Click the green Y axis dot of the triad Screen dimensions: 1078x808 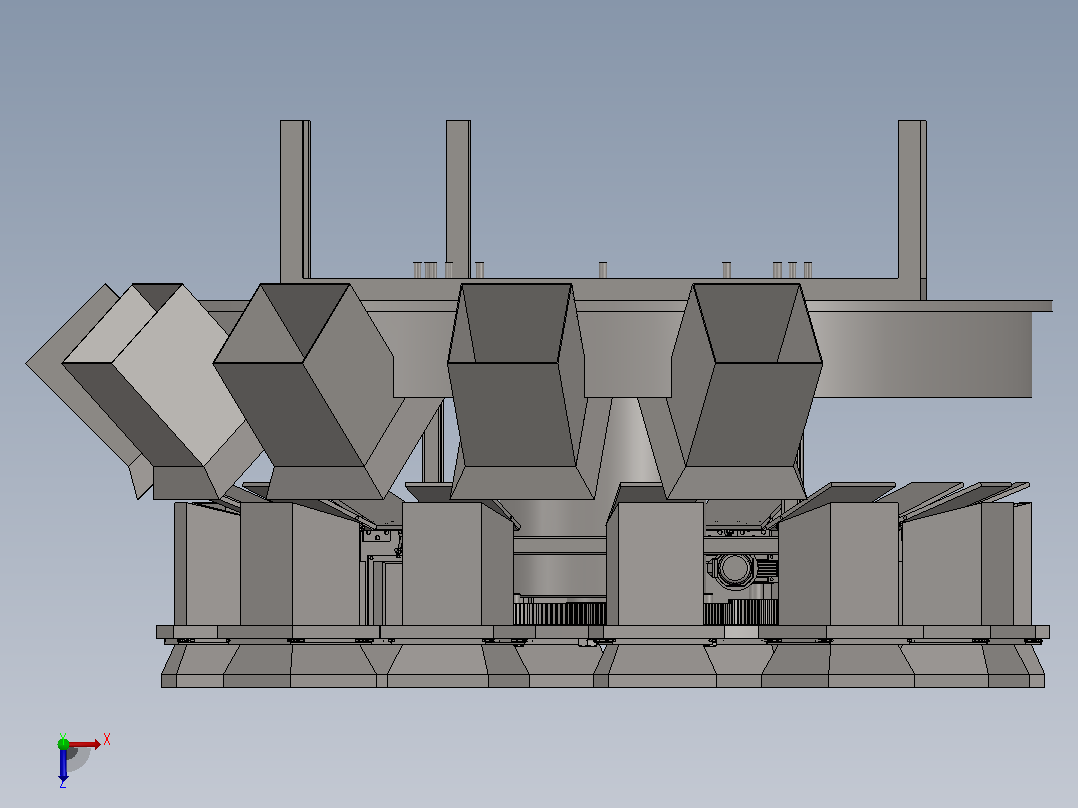tap(63, 743)
